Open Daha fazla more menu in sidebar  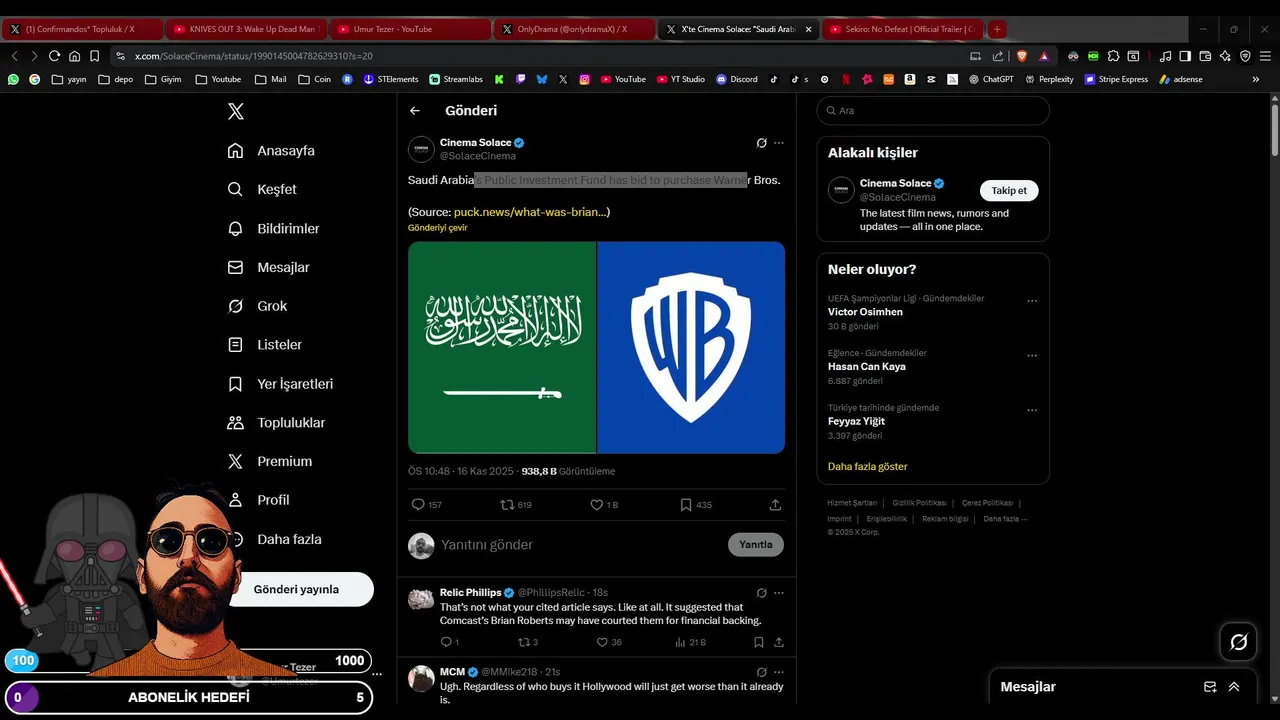tap(274, 540)
